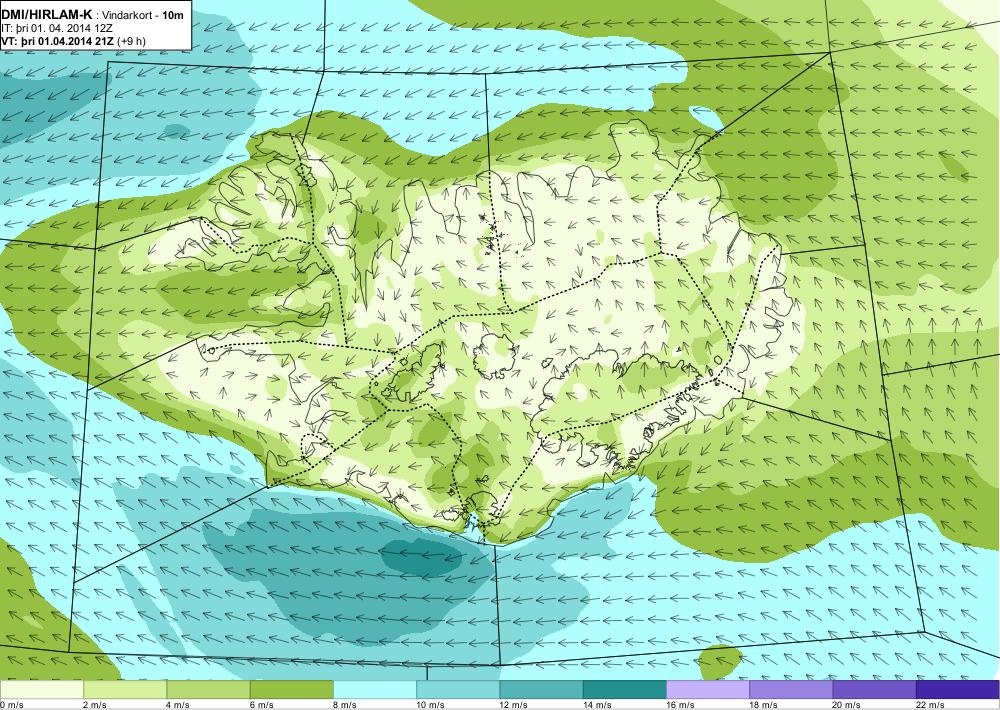Click the "22 m/s" legend label
The image size is (1000, 710).
[930, 705]
